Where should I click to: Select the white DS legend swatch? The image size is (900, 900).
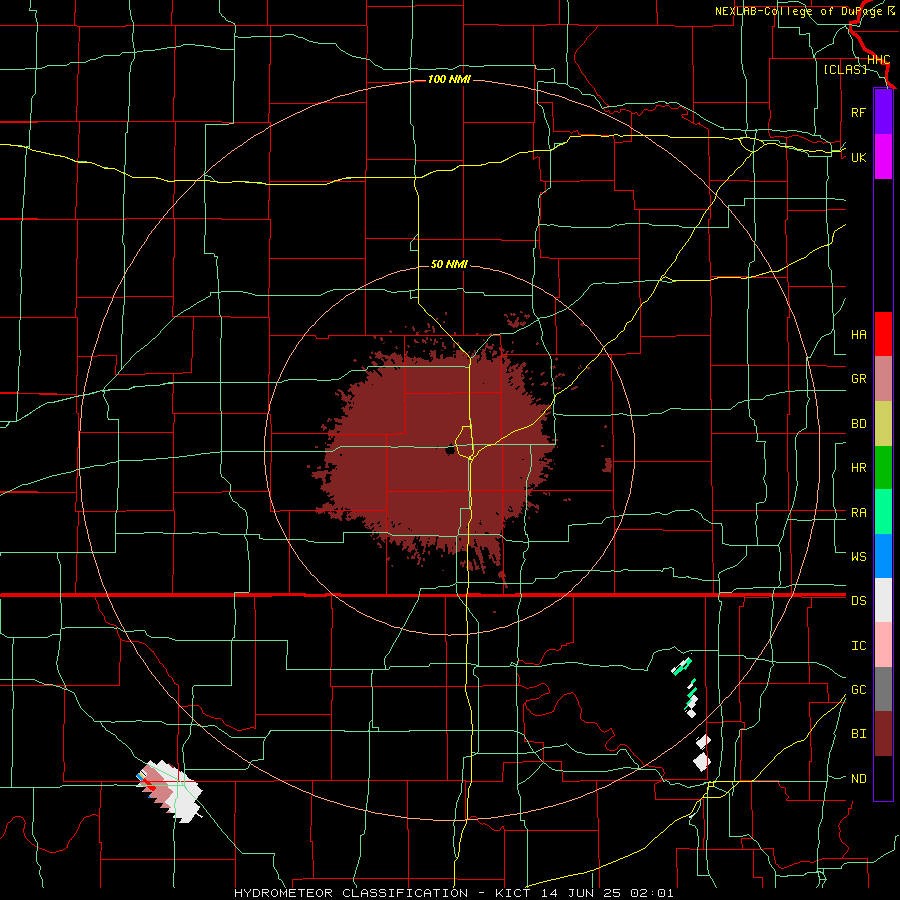point(883,600)
